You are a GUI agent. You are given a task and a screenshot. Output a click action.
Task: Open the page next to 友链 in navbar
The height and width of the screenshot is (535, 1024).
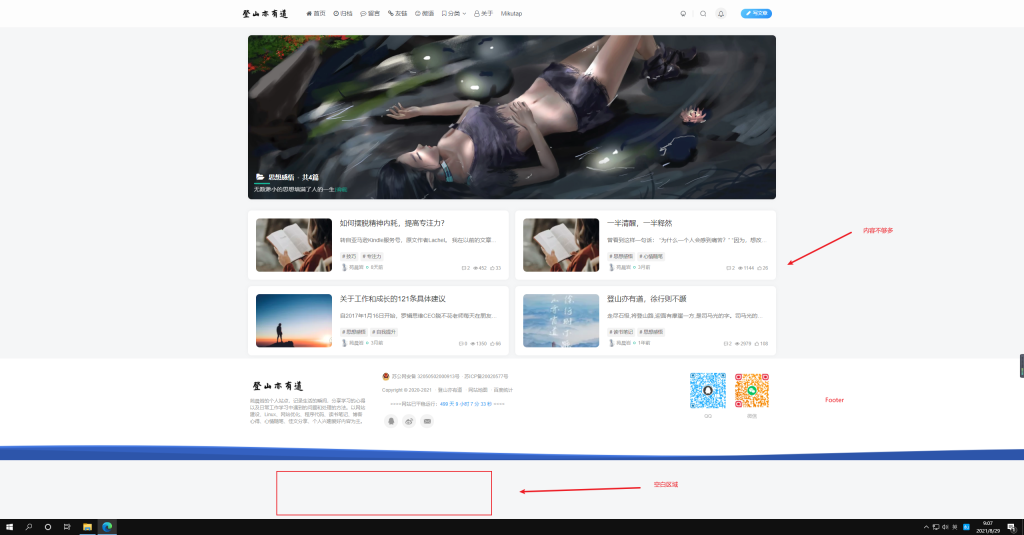(x=424, y=13)
